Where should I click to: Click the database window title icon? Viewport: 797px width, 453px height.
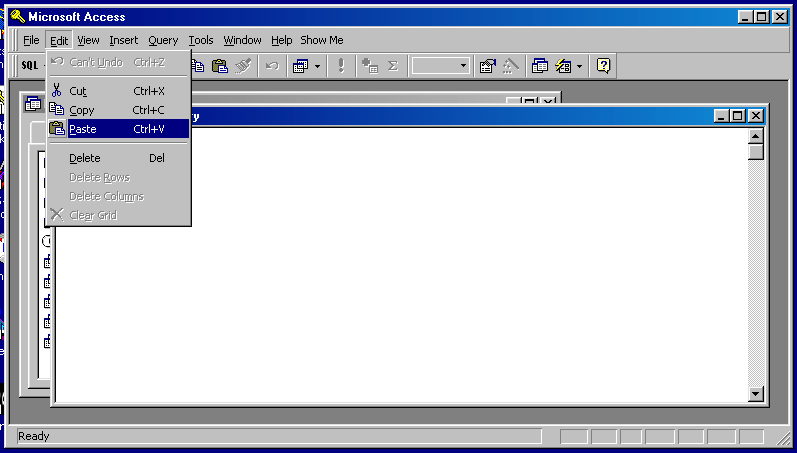point(33,104)
